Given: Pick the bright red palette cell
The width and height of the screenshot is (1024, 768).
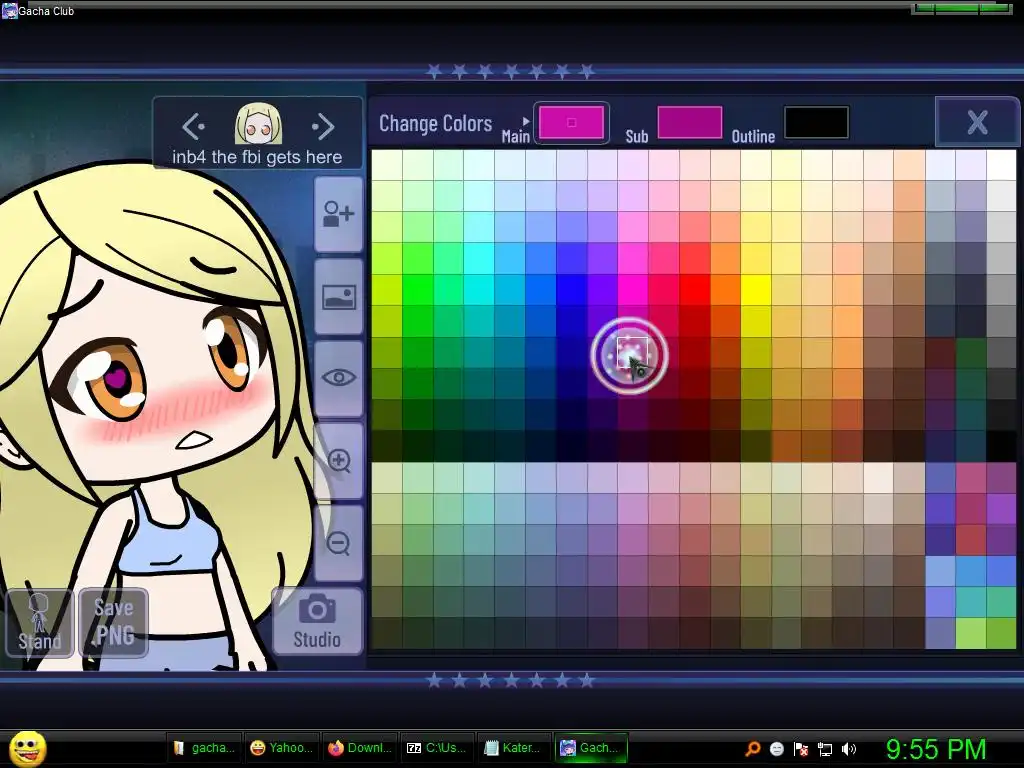Looking at the screenshot, I should (x=694, y=290).
